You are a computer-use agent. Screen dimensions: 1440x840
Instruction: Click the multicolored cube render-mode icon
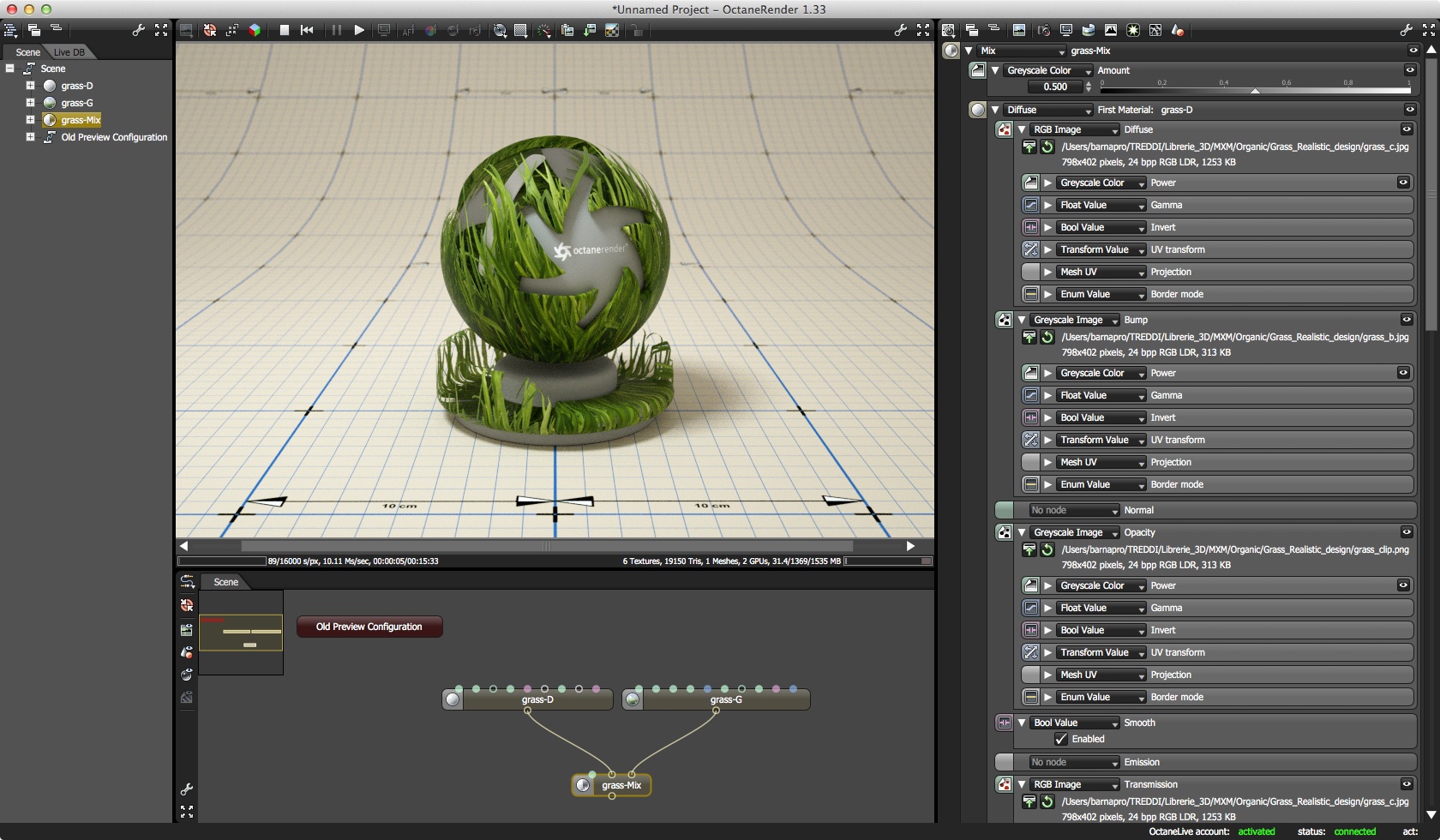point(255,30)
